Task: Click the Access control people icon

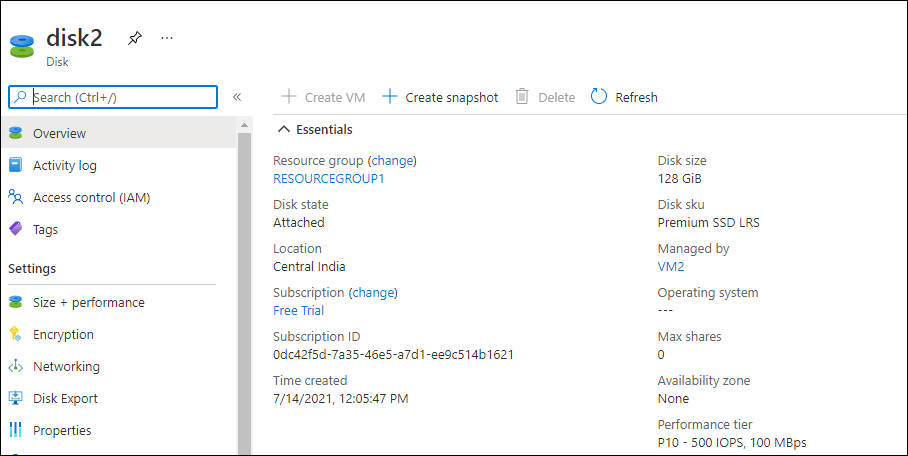Action: [16, 198]
